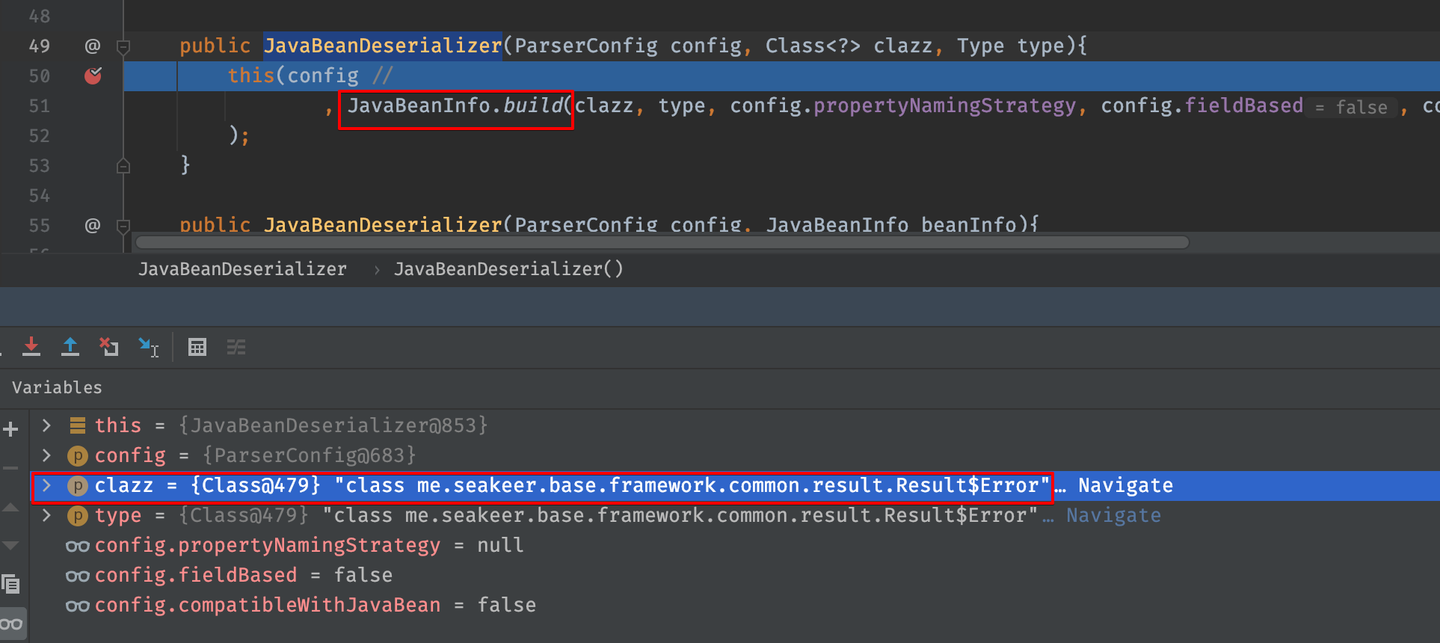Collapse the code fold at line 49
Viewport: 1440px width, 643px height.
(x=123, y=46)
